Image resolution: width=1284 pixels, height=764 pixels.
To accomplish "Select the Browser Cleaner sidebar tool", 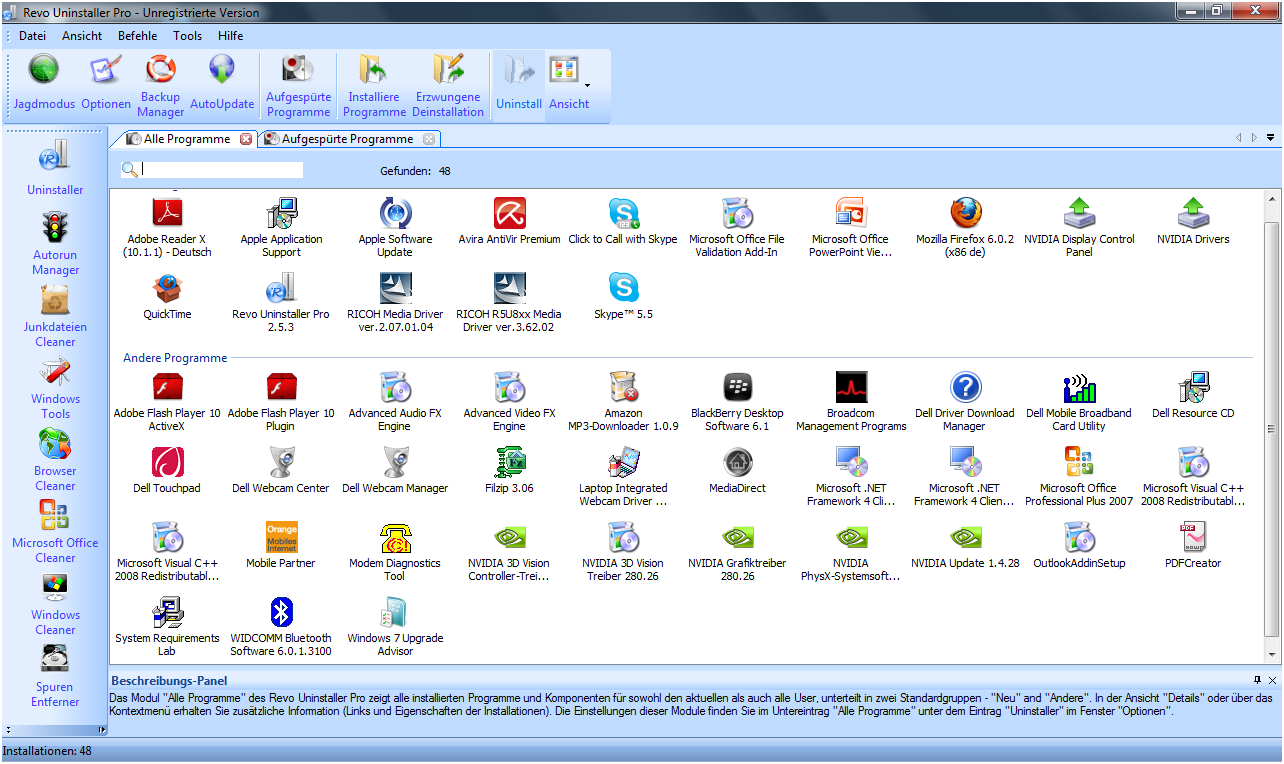I will click(55, 458).
